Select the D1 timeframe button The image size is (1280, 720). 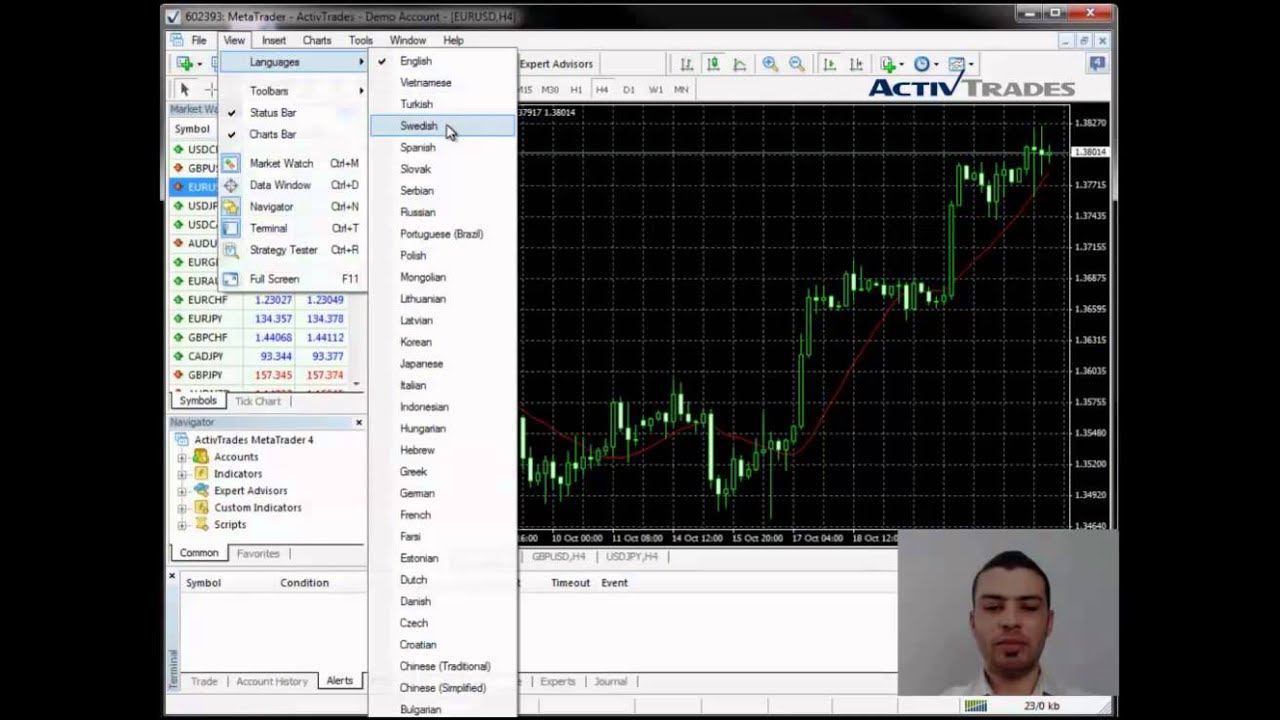point(629,90)
